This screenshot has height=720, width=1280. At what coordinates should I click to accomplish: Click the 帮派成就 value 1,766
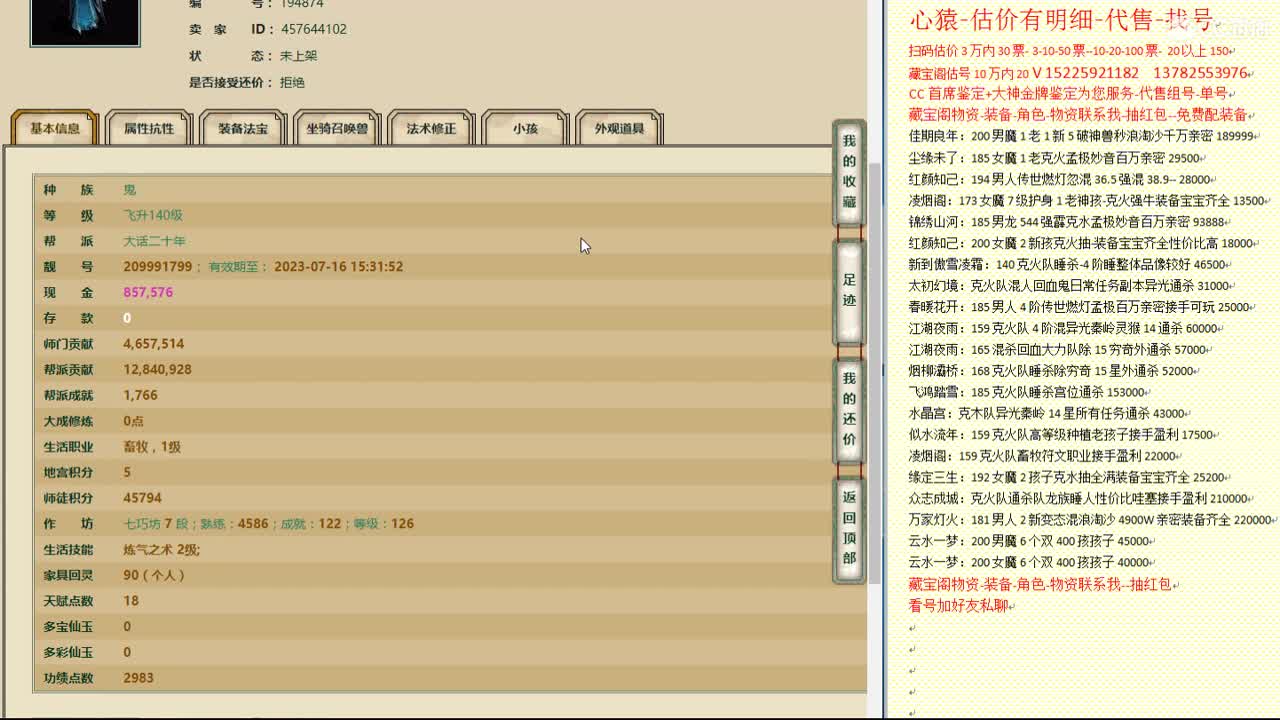coord(141,395)
